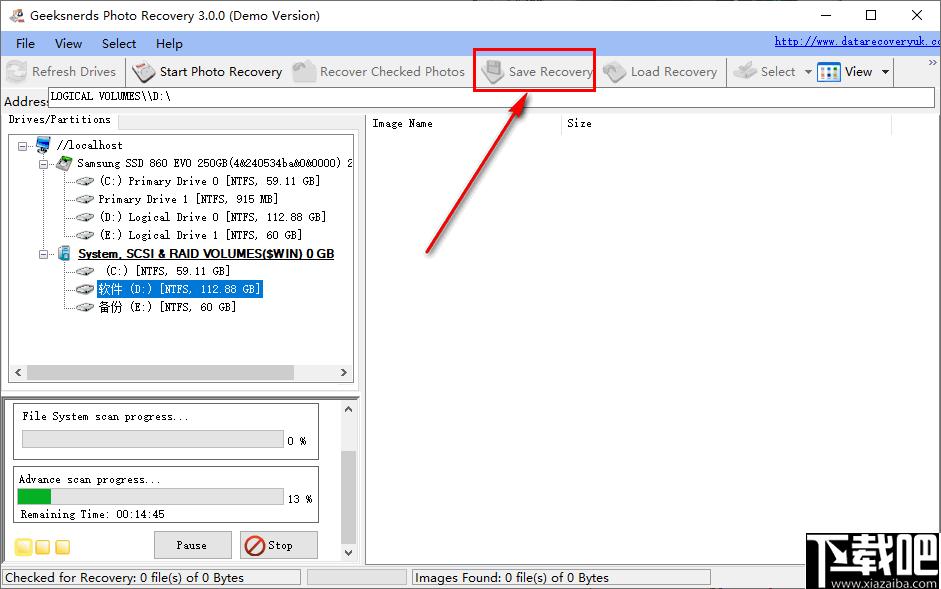Click up arrow of progress panel scrollbar
Screen dimensions: 941x589
pos(348,409)
